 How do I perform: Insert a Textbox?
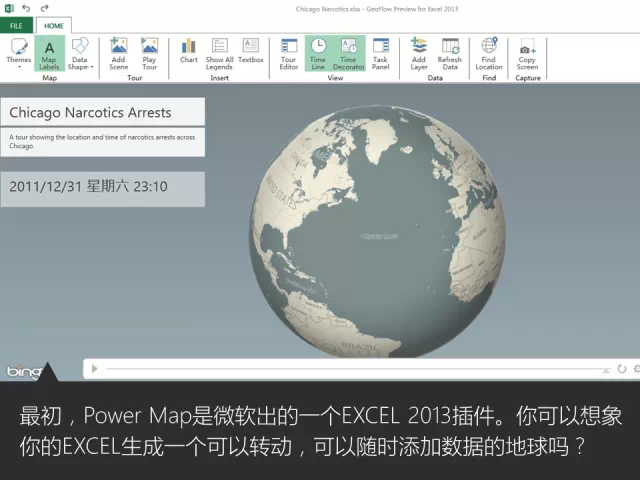coord(251,52)
